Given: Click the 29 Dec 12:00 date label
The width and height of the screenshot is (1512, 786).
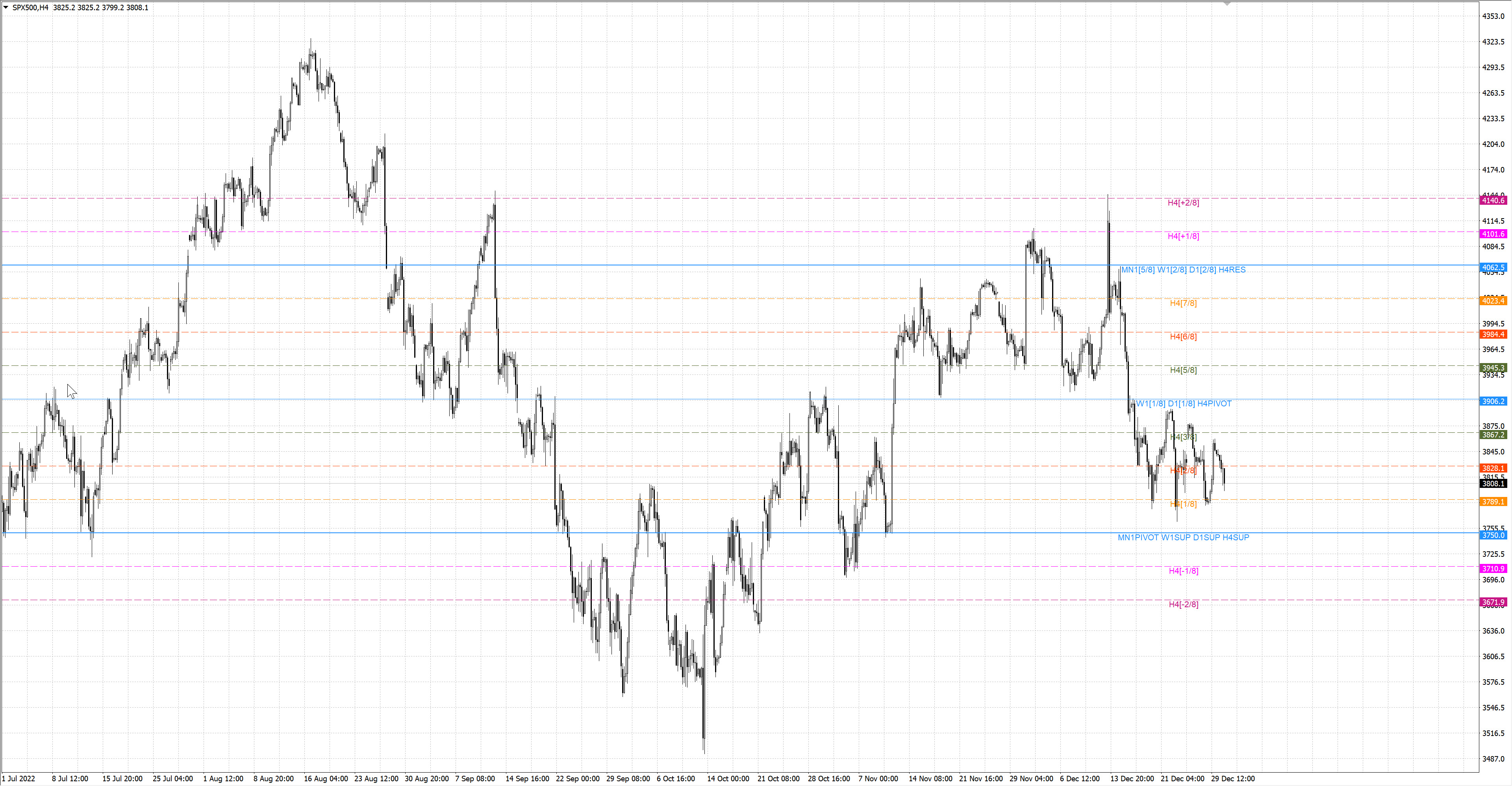Looking at the screenshot, I should point(1233,779).
